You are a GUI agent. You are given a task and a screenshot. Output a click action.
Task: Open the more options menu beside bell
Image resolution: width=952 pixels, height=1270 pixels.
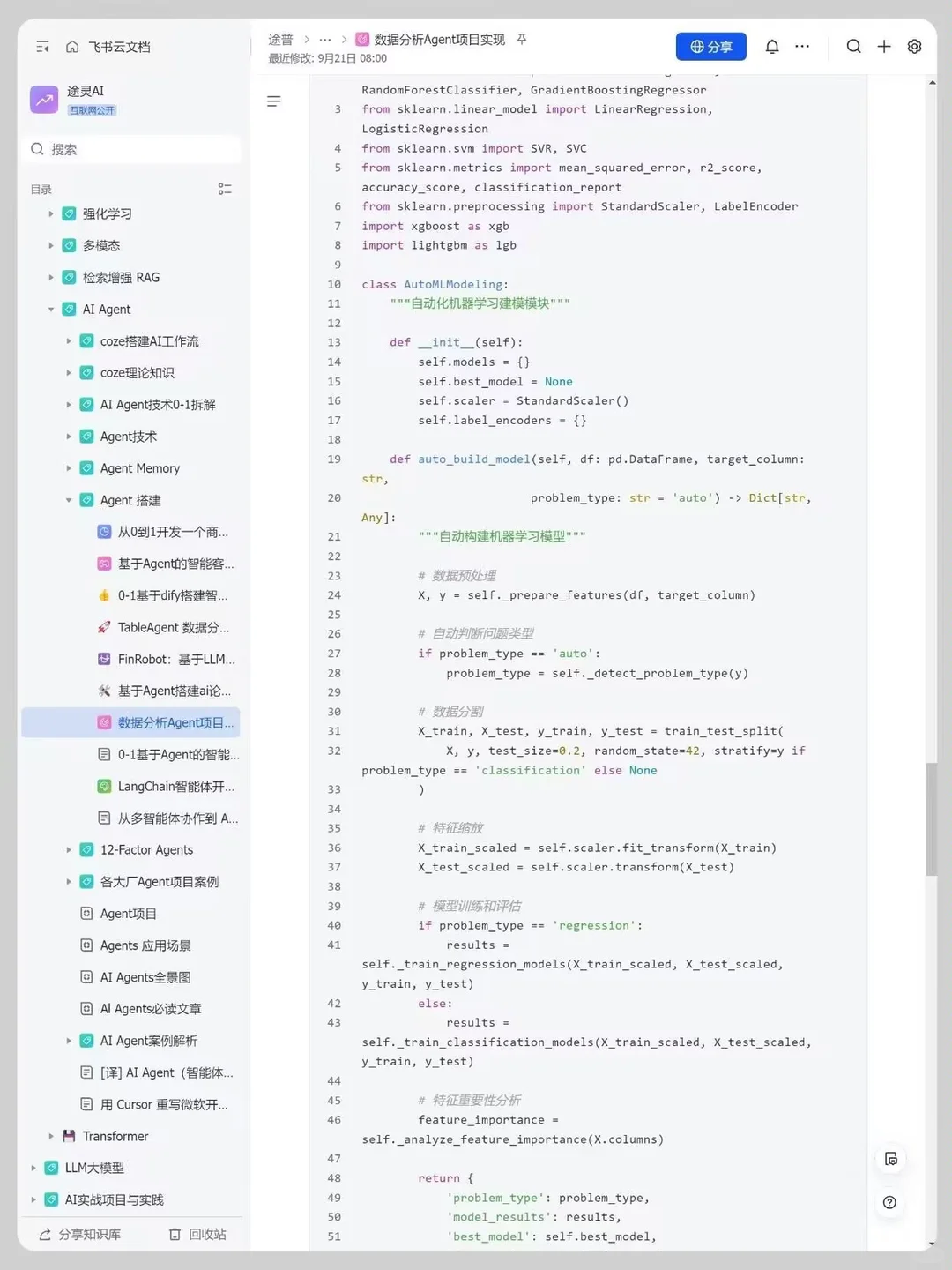[x=802, y=47]
